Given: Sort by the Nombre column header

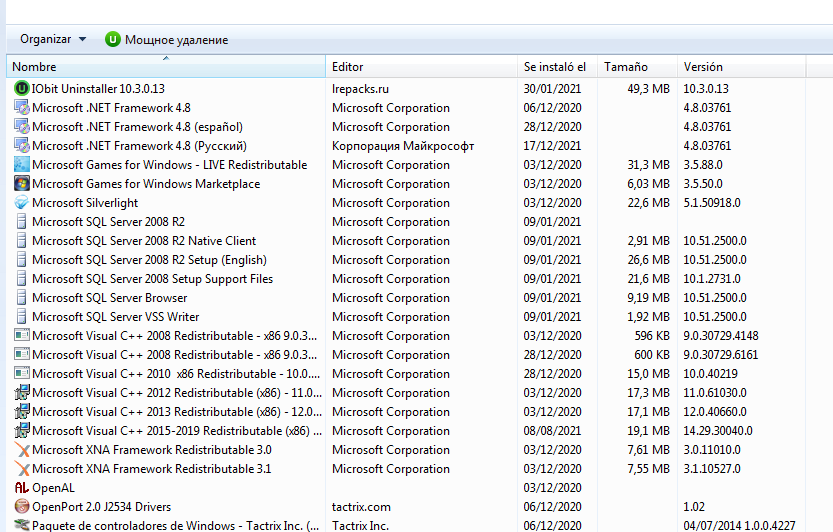Looking at the screenshot, I should (x=166, y=66).
